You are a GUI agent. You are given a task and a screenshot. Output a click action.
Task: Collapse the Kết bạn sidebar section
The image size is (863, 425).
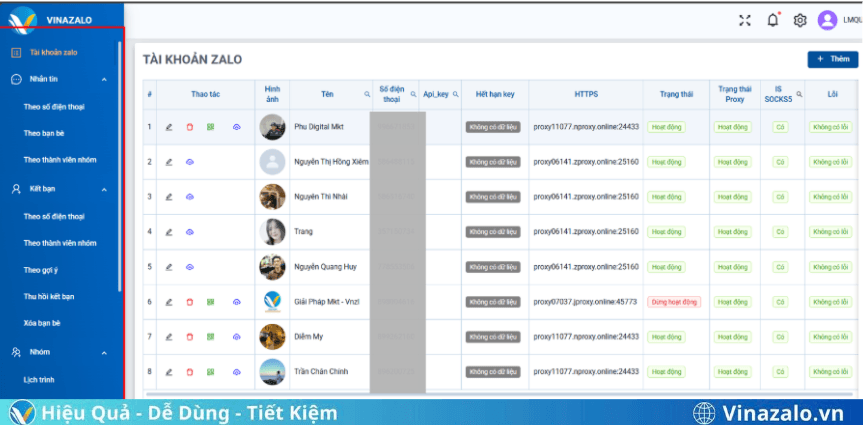point(104,189)
